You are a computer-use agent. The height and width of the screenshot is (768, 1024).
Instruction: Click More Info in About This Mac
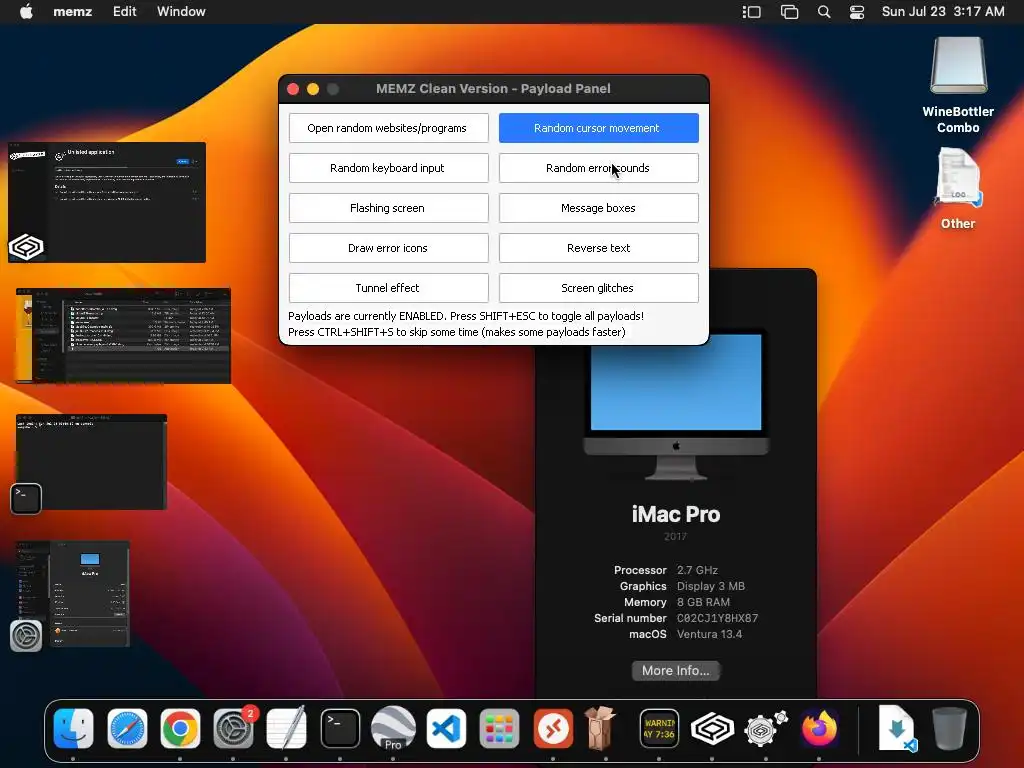click(676, 671)
